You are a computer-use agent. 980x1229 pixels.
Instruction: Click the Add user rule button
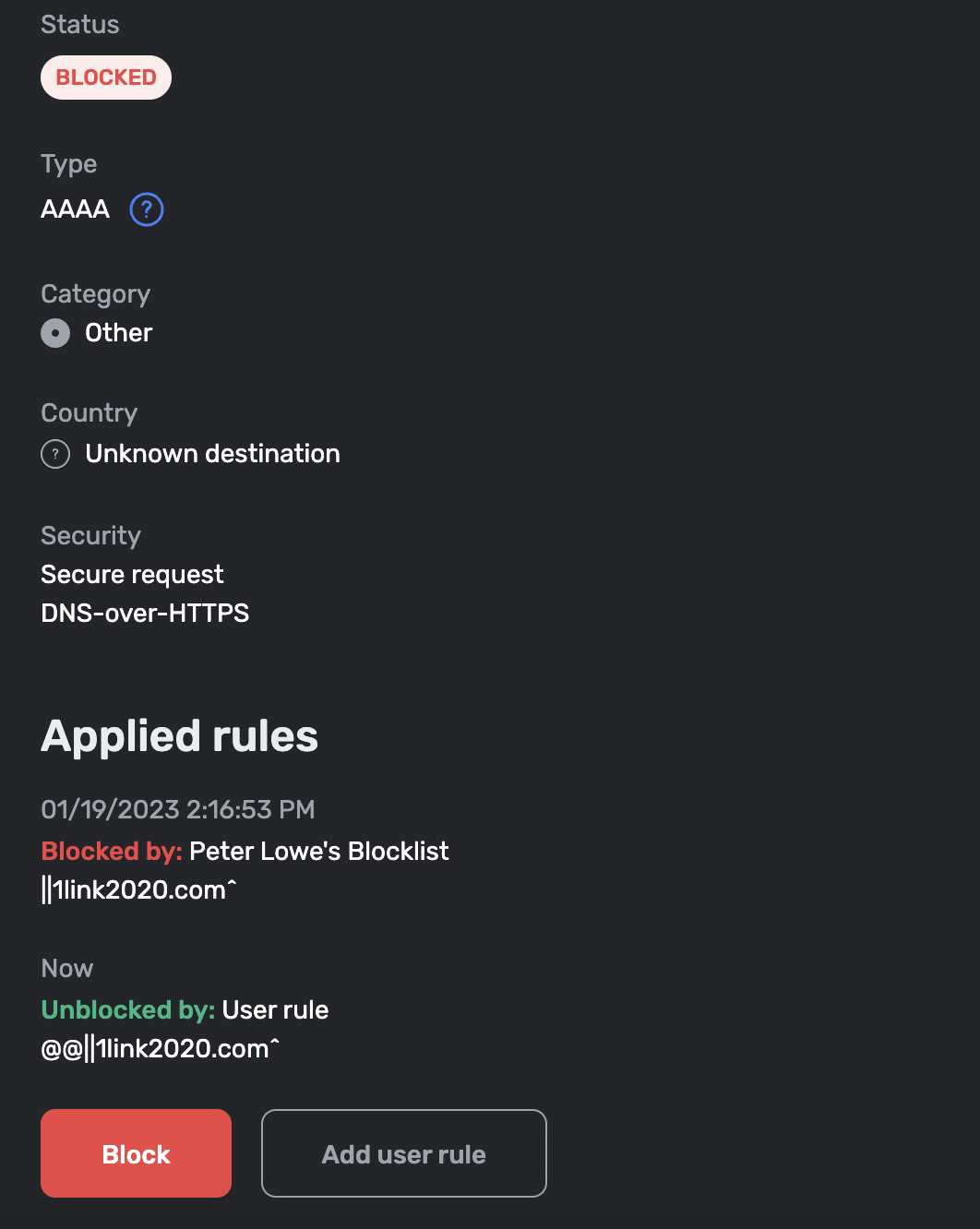403,1153
